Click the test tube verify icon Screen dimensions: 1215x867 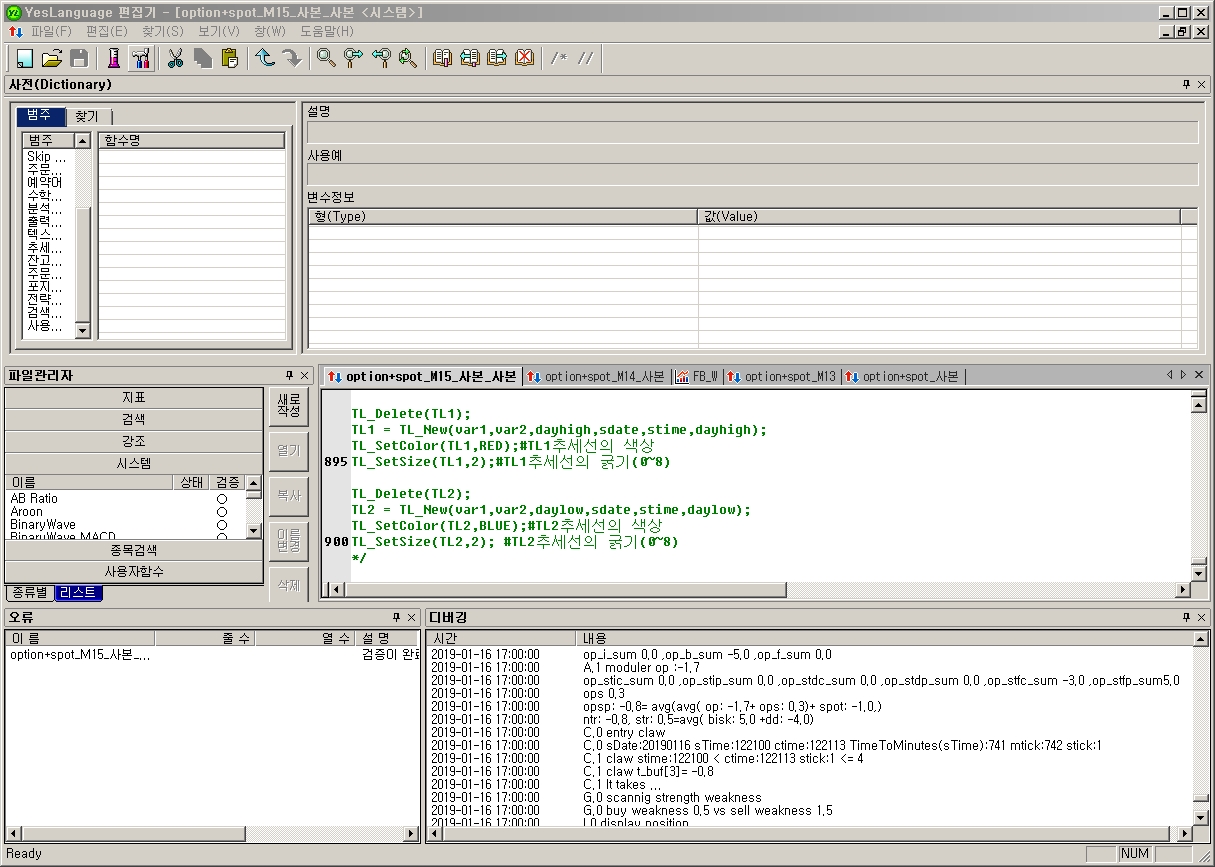[x=113, y=58]
